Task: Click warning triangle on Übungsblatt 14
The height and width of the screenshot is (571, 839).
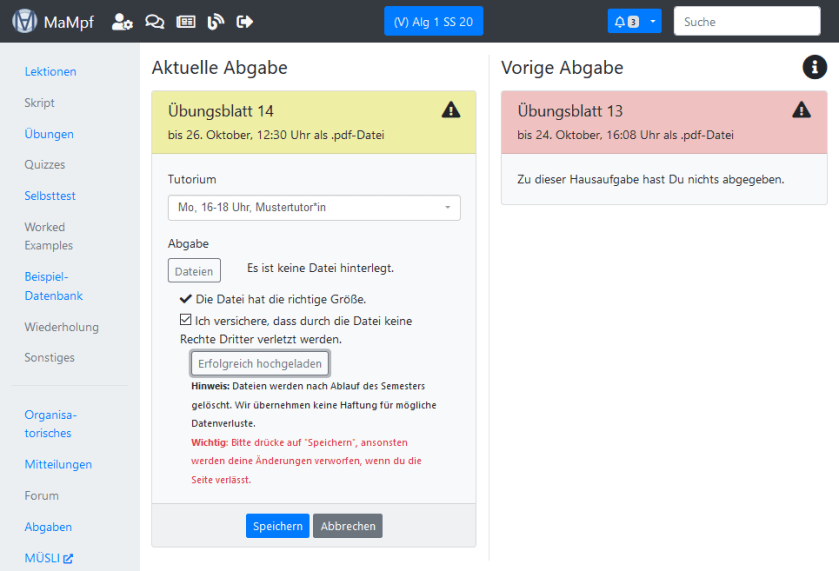Action: tap(451, 110)
